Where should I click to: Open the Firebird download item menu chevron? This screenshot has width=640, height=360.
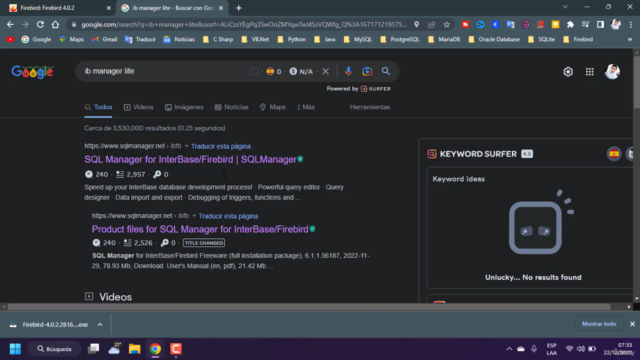pyautogui.click(x=100, y=324)
